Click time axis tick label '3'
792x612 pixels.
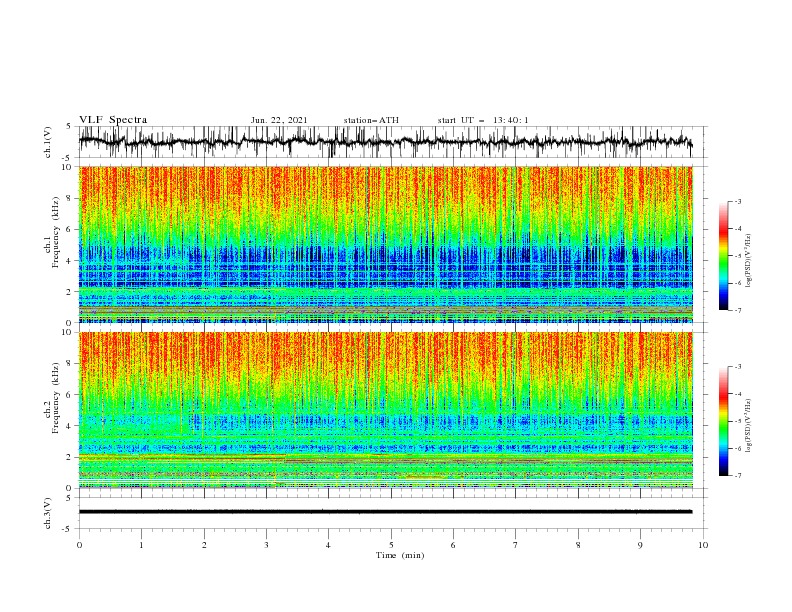pyautogui.click(x=266, y=545)
